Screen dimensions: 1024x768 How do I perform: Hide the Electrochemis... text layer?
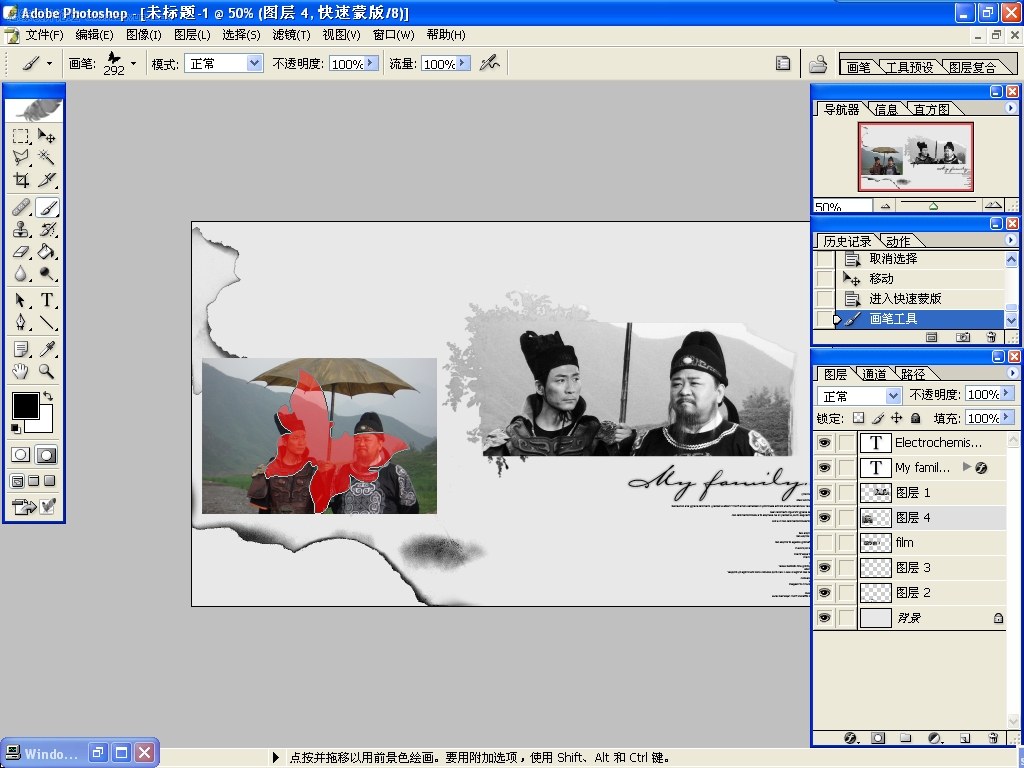click(824, 443)
